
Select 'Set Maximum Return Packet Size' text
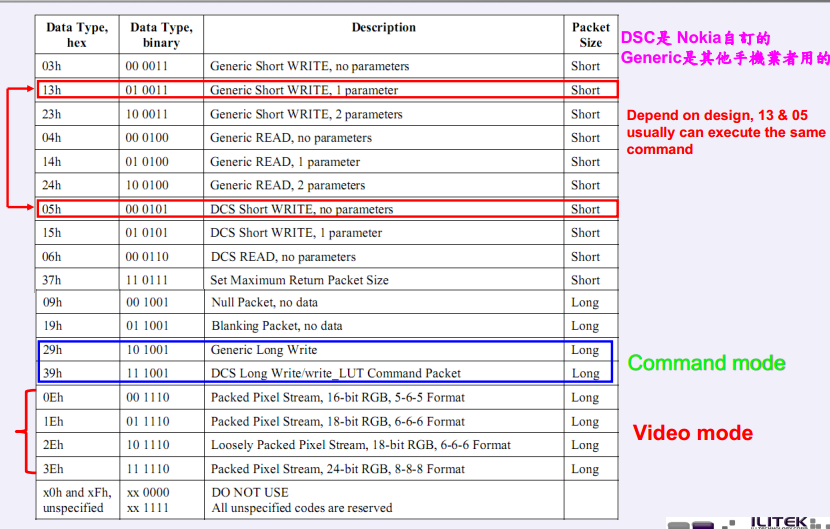pos(299,280)
